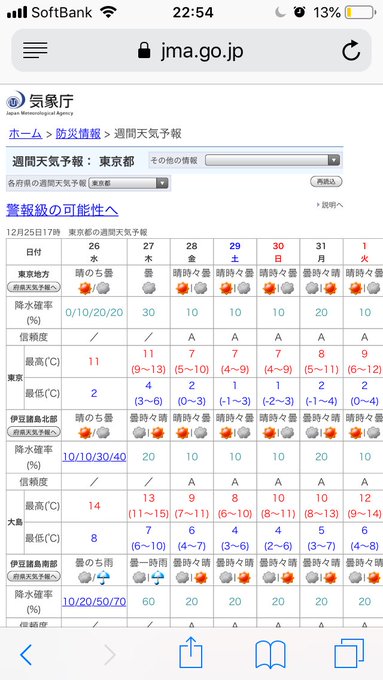Click the ホーム breadcrumb link
Screen dimensions: 383x680
(x=25, y=134)
